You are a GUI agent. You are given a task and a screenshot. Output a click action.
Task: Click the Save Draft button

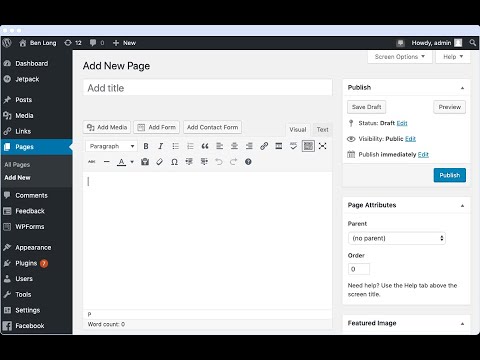pos(366,107)
